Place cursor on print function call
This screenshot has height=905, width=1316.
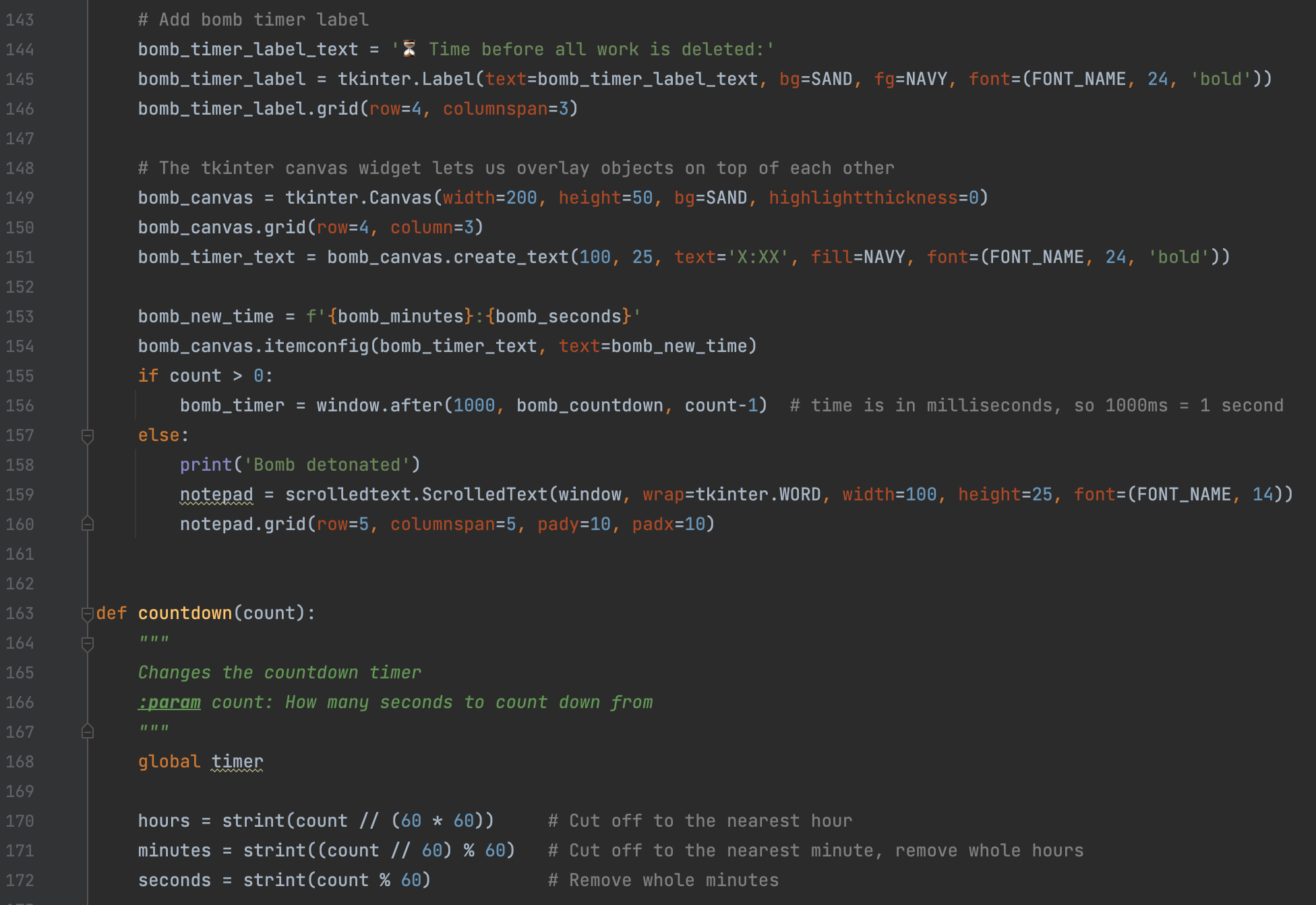(206, 465)
